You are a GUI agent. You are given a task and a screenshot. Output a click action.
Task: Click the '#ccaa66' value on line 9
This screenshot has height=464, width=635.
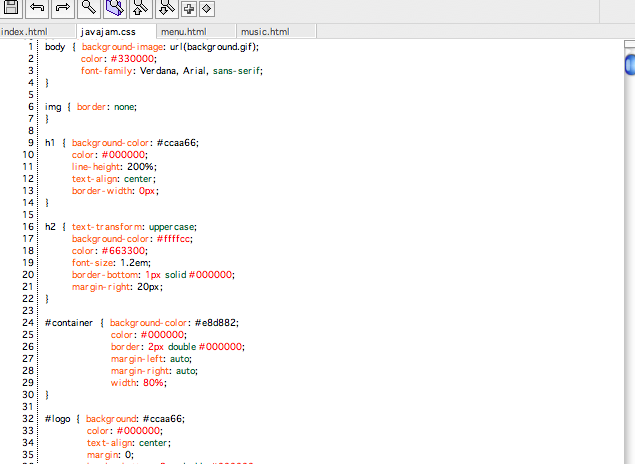[x=176, y=143]
